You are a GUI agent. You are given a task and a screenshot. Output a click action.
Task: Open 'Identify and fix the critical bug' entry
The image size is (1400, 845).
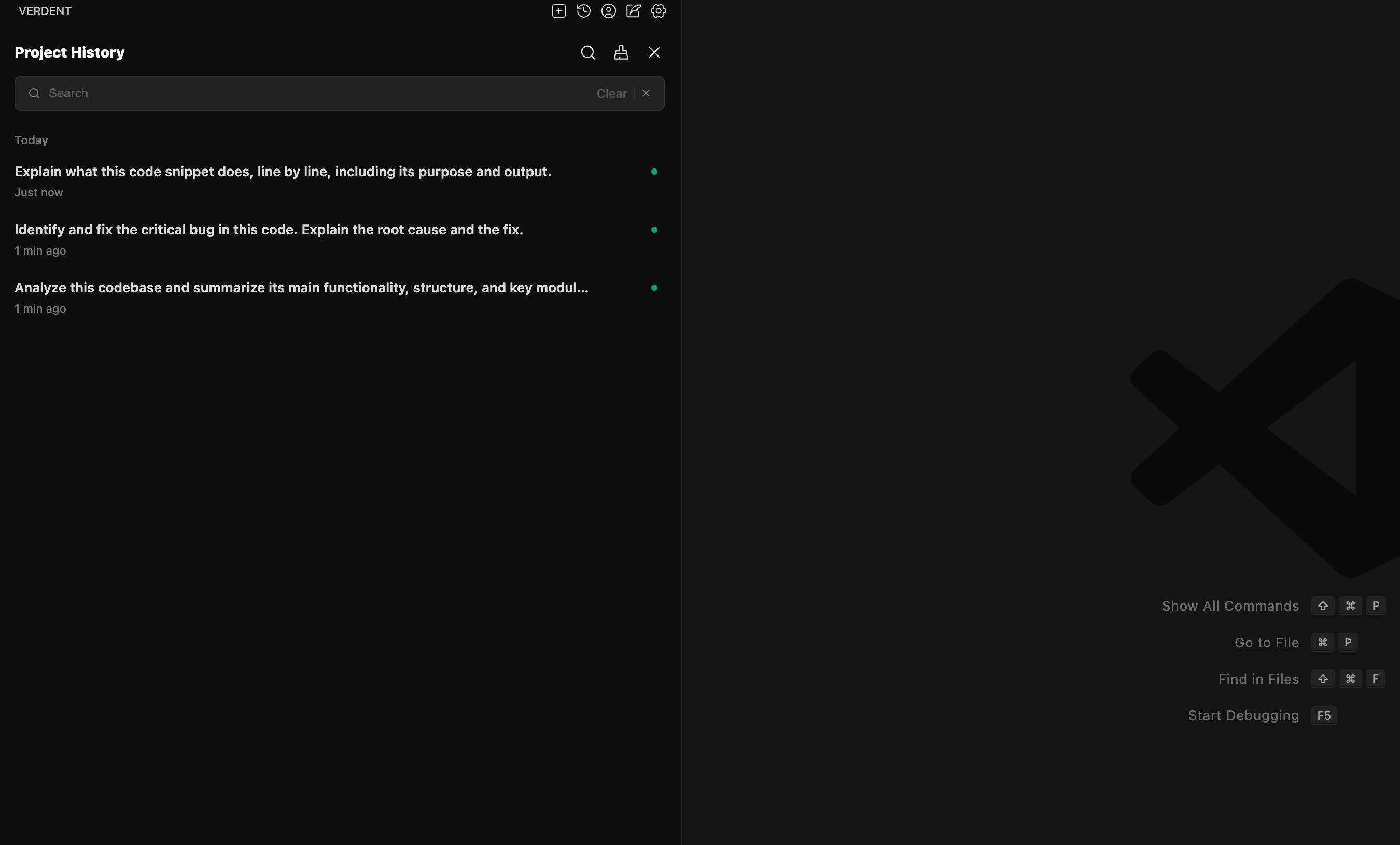269,230
